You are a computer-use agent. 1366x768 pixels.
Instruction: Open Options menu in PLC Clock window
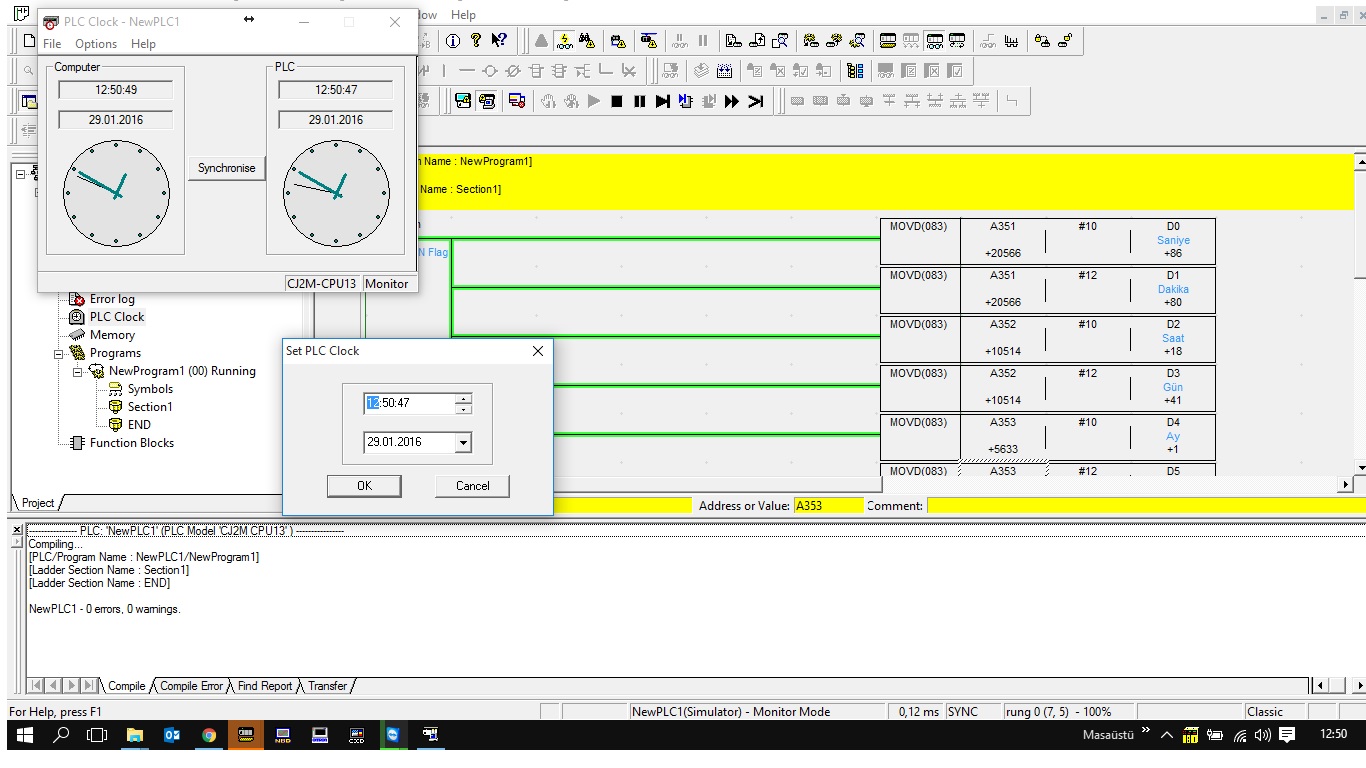tap(96, 44)
